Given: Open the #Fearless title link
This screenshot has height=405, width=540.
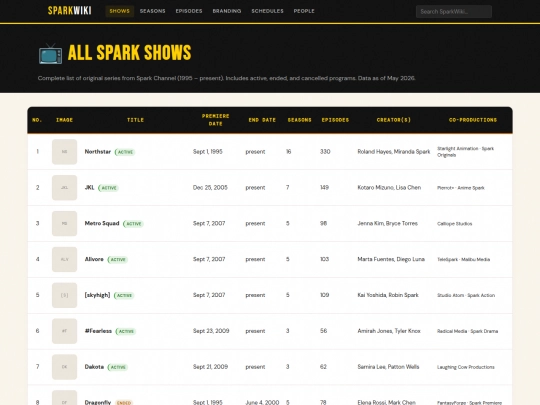Looking at the screenshot, I should pos(98,331).
